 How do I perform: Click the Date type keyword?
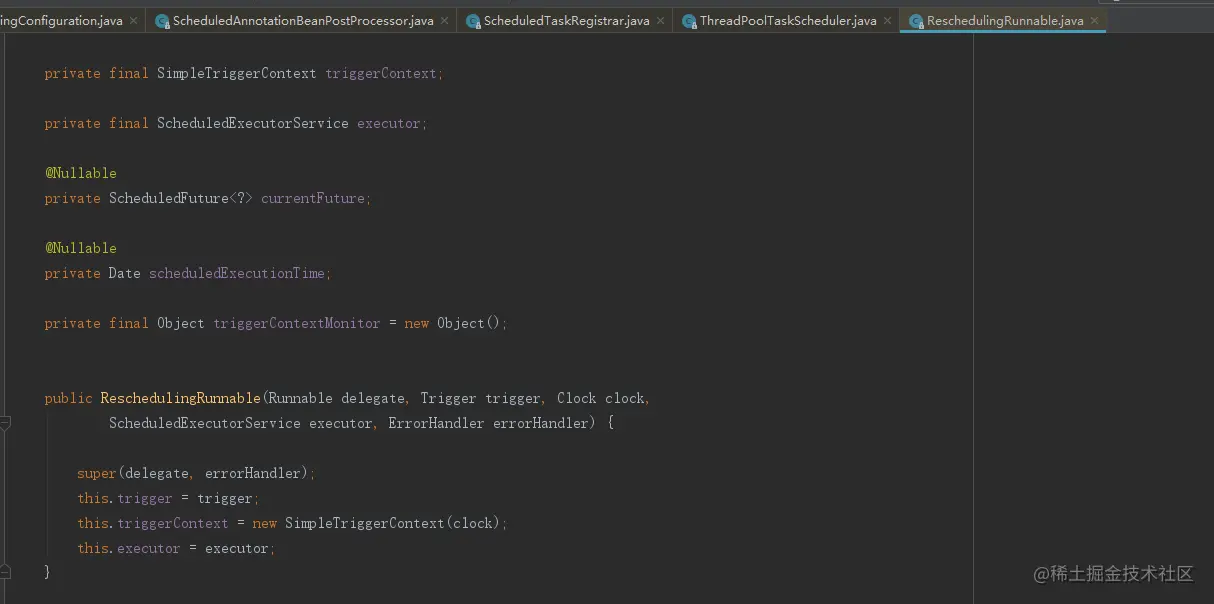(125, 273)
